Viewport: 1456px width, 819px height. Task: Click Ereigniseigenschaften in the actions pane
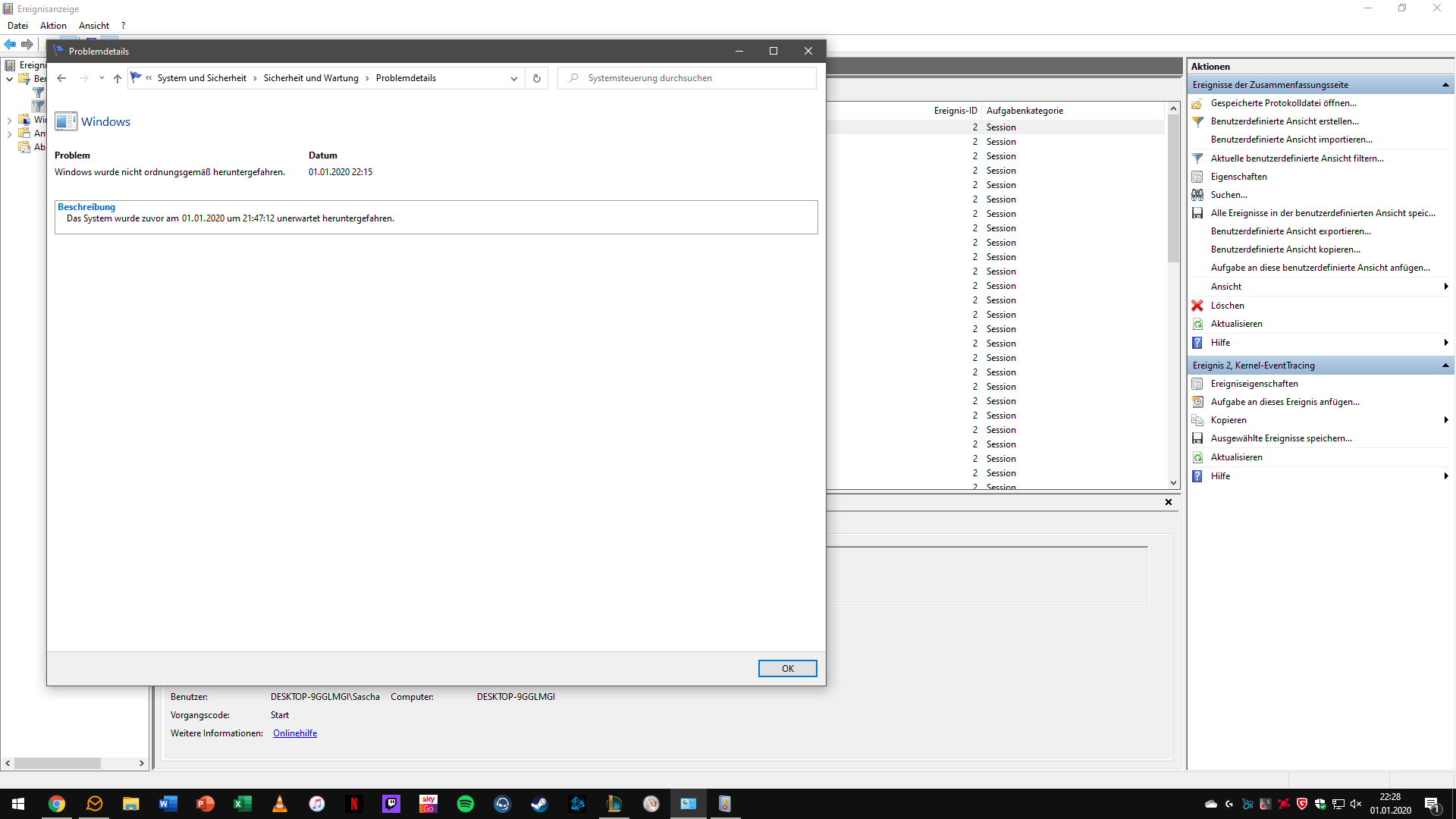1254,384
